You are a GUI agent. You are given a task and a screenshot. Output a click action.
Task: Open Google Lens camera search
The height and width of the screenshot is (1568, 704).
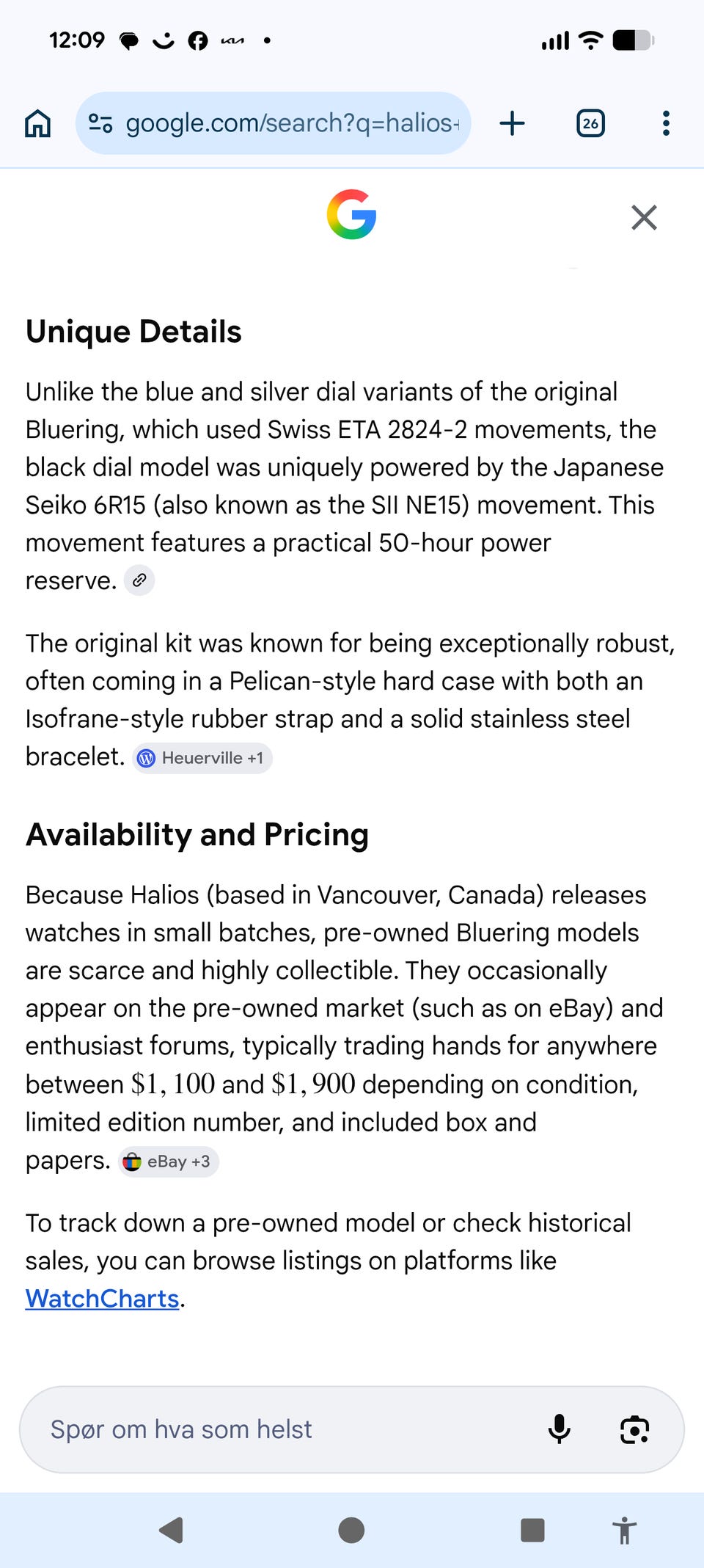click(634, 1429)
